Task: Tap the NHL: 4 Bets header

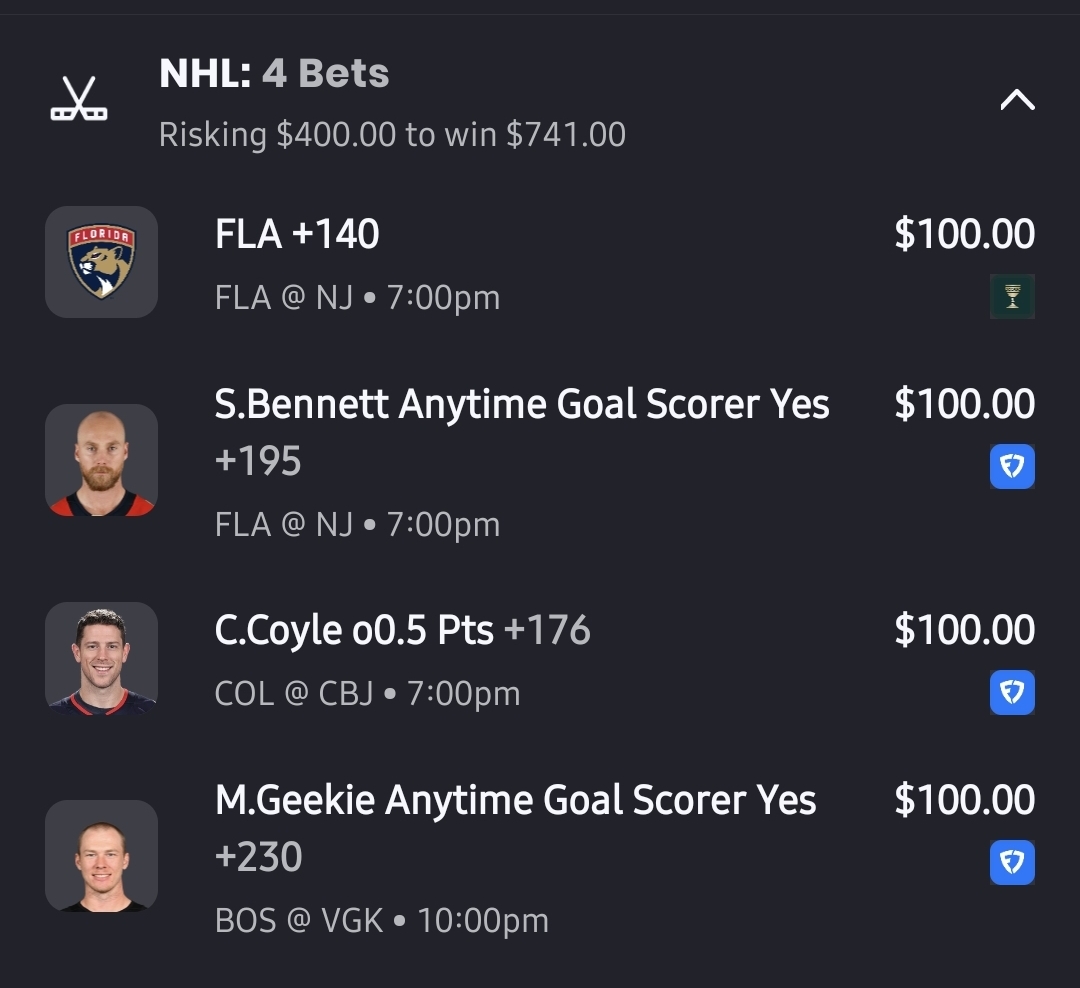Action: [x=274, y=73]
